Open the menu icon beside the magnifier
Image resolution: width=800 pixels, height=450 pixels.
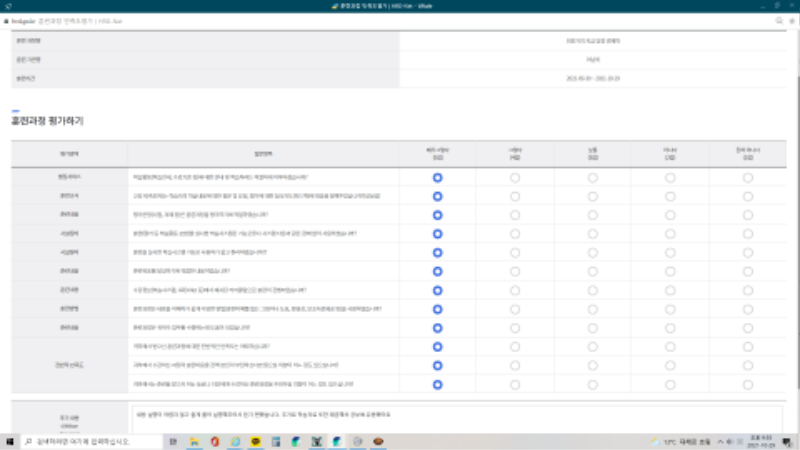[791, 19]
